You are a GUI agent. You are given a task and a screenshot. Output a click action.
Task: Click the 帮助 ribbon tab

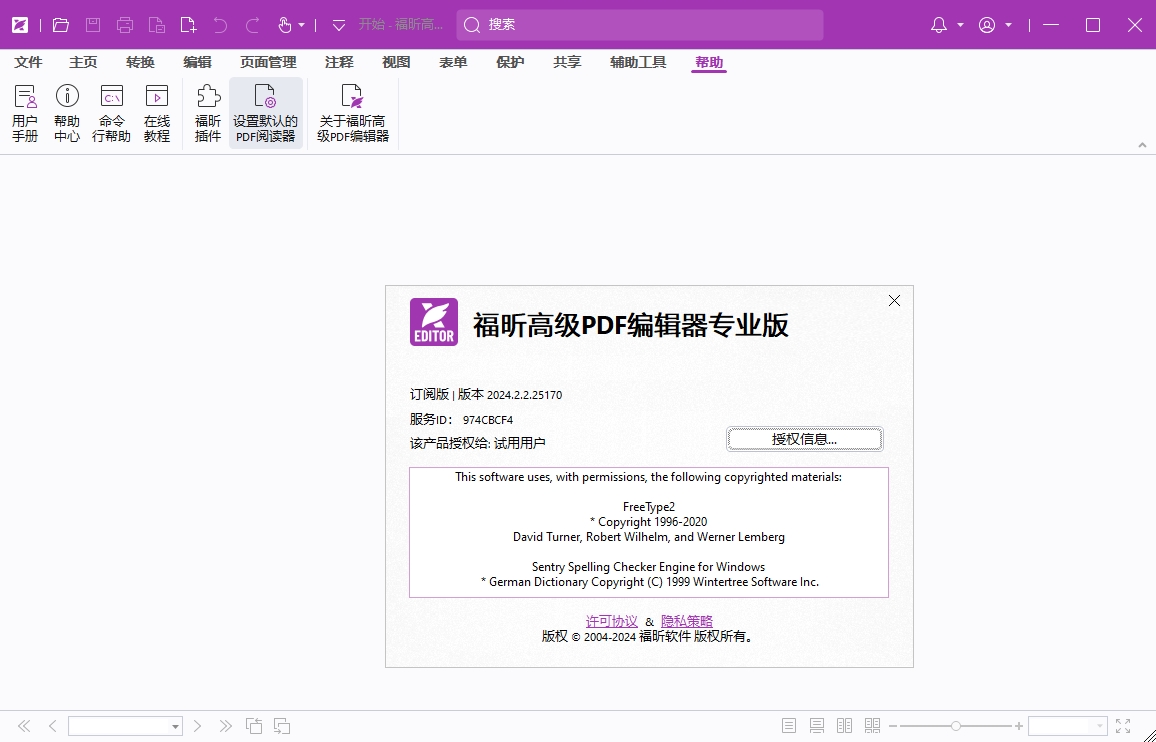(709, 63)
